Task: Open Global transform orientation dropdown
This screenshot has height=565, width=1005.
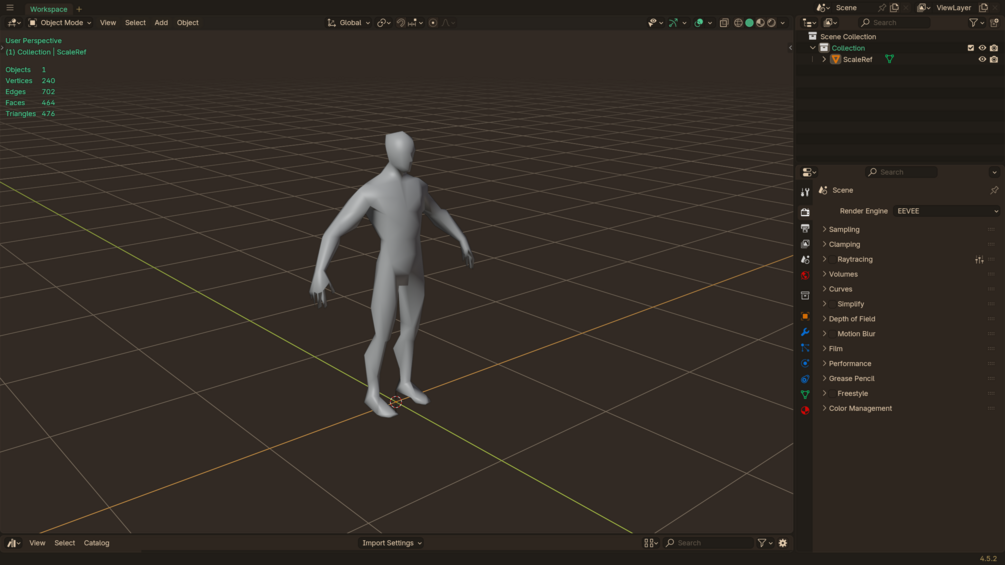Action: pyautogui.click(x=349, y=22)
